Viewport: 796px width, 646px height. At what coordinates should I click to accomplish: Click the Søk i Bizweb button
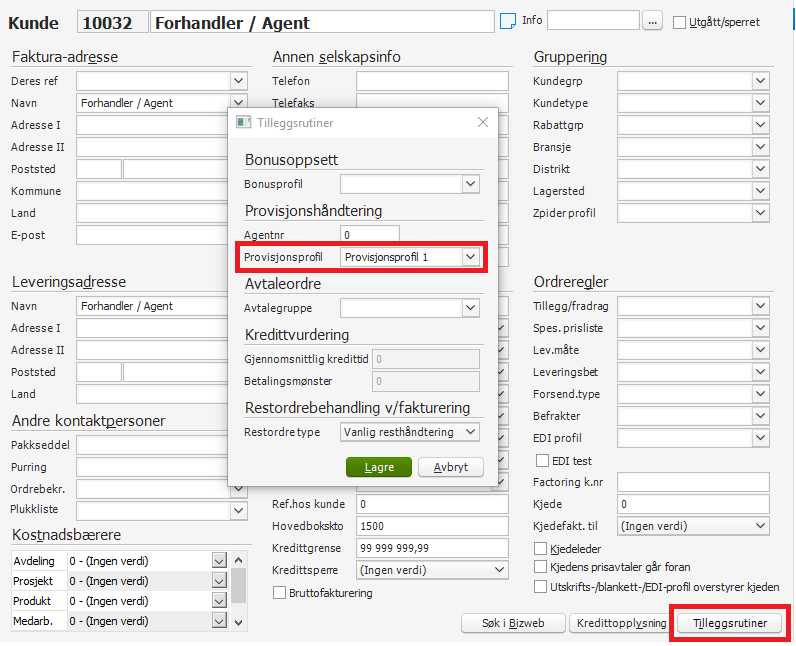[513, 623]
